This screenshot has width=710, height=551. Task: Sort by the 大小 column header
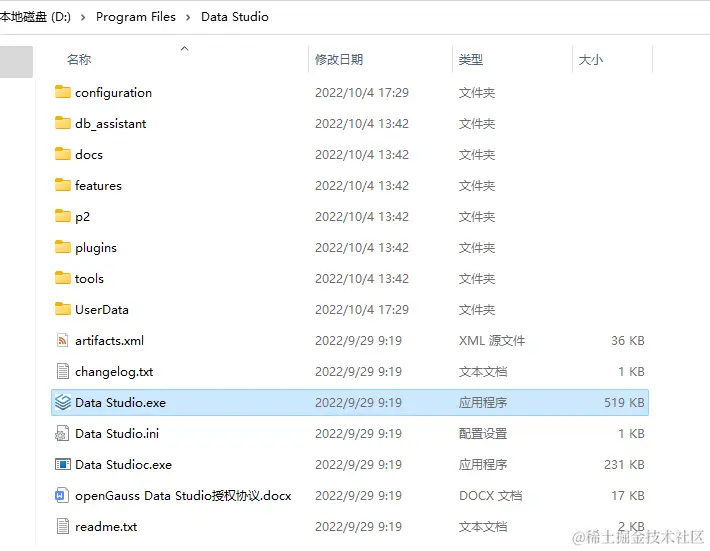590,59
